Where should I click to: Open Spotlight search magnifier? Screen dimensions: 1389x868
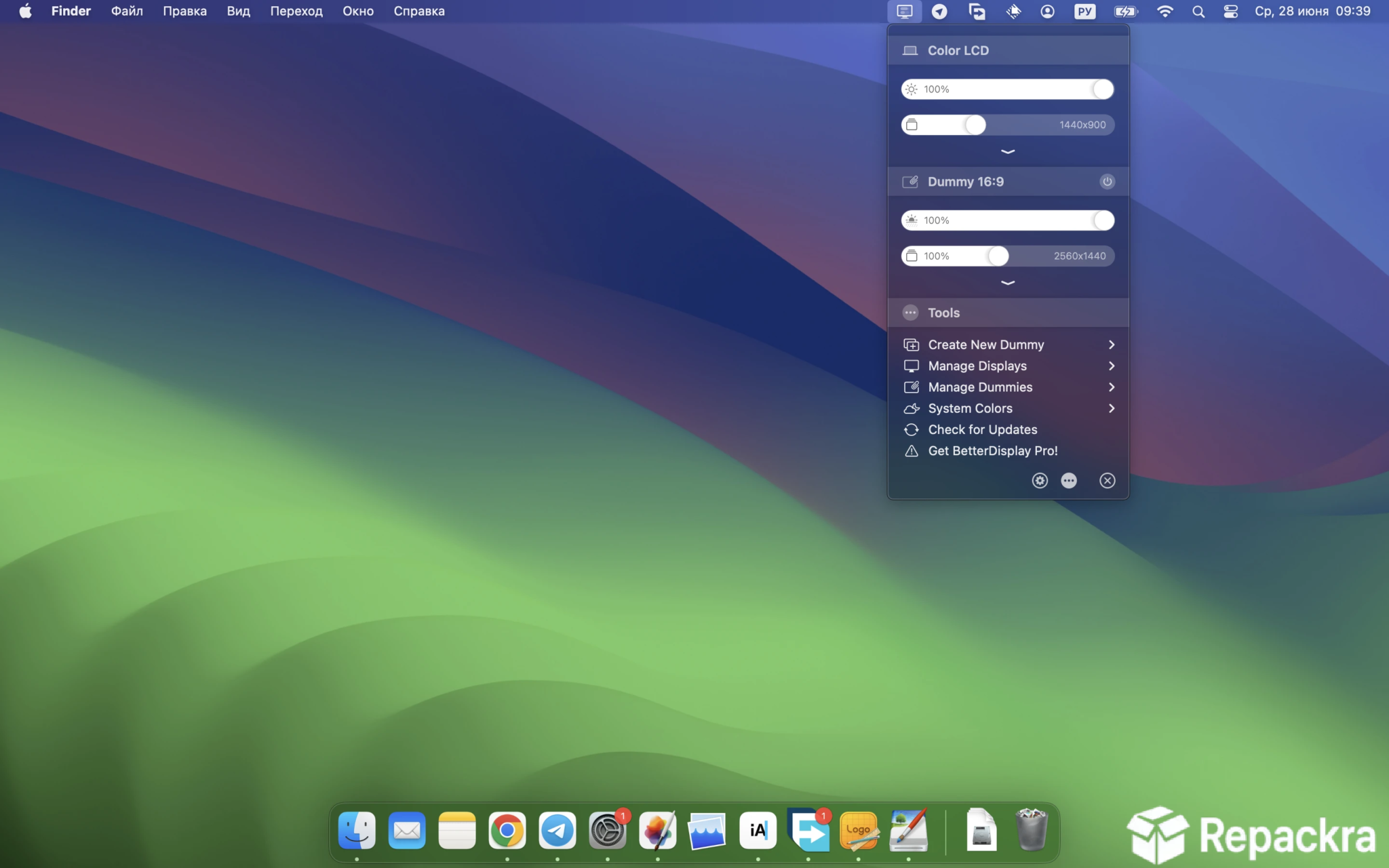1198,12
